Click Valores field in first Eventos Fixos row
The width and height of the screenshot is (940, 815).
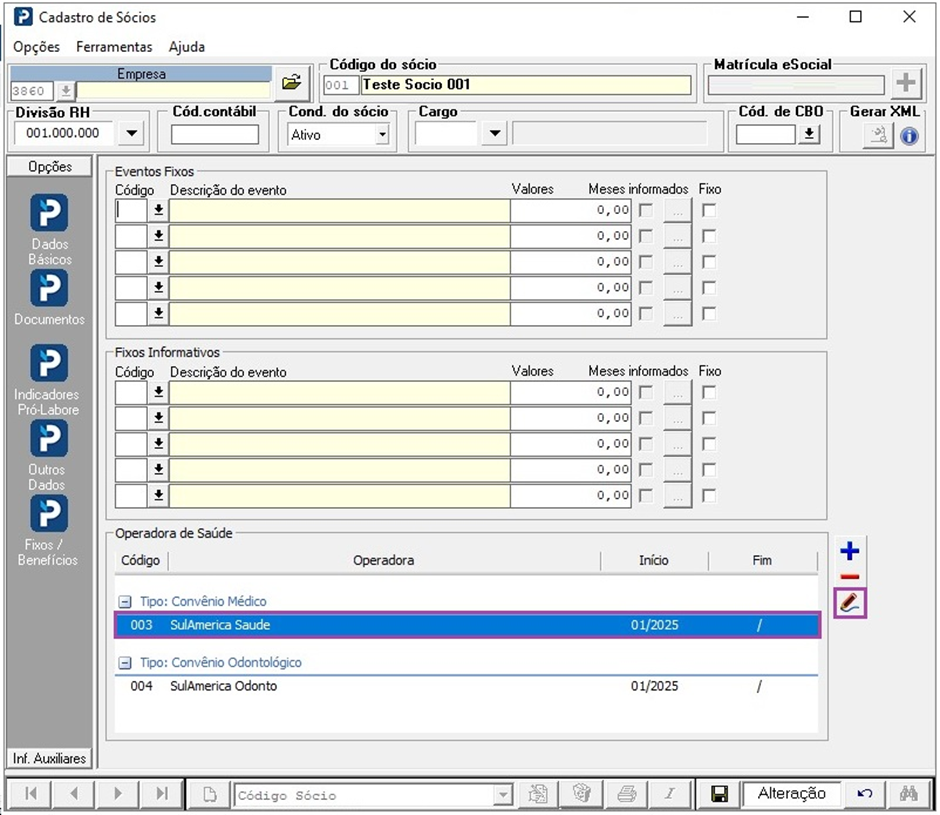[571, 210]
